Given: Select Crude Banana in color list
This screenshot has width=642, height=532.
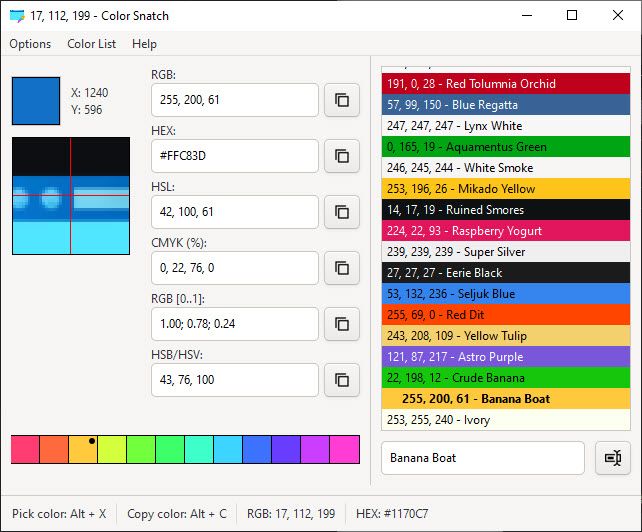Looking at the screenshot, I should tap(506, 378).
